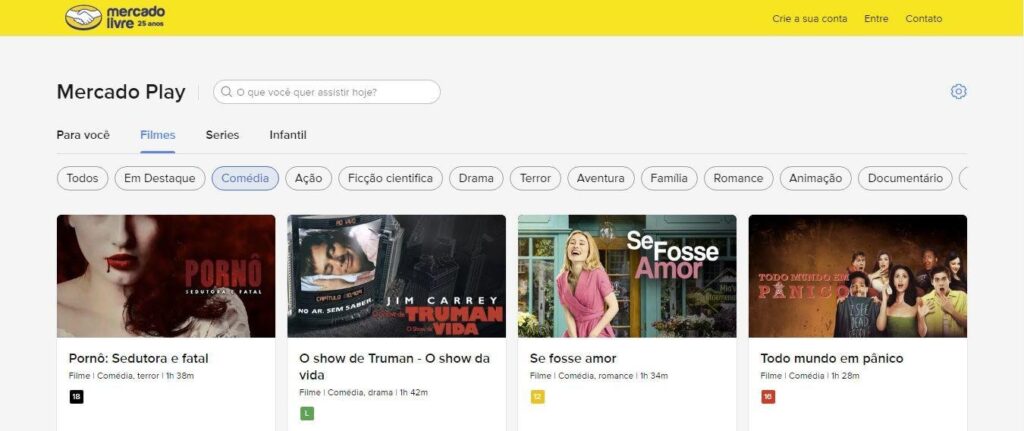The width and height of the screenshot is (1024, 431).
Task: Click the title 'O show de Truman - O show da vida'
Action: (x=394, y=367)
